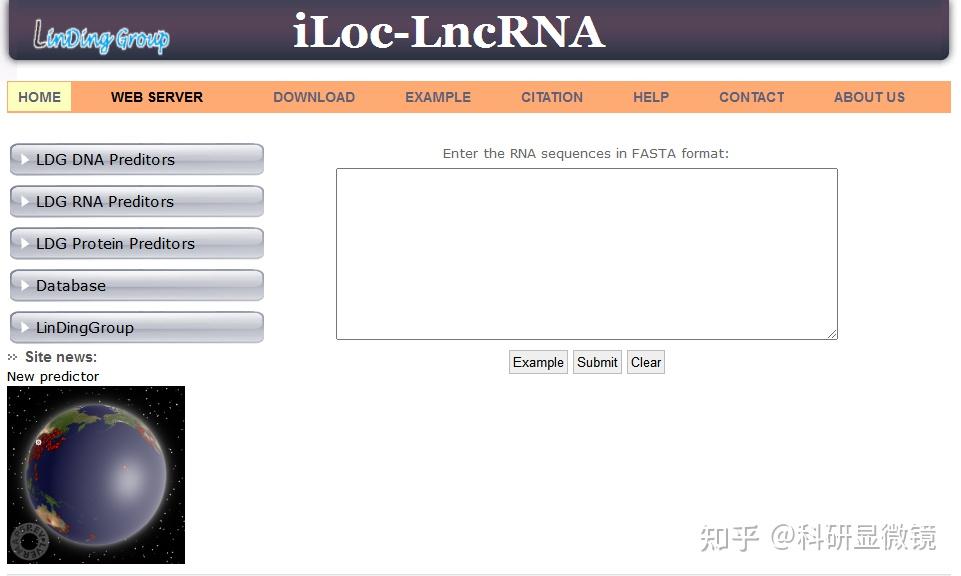Click the double-chevron icon beside Site news
961x576 pixels.
[11, 356]
